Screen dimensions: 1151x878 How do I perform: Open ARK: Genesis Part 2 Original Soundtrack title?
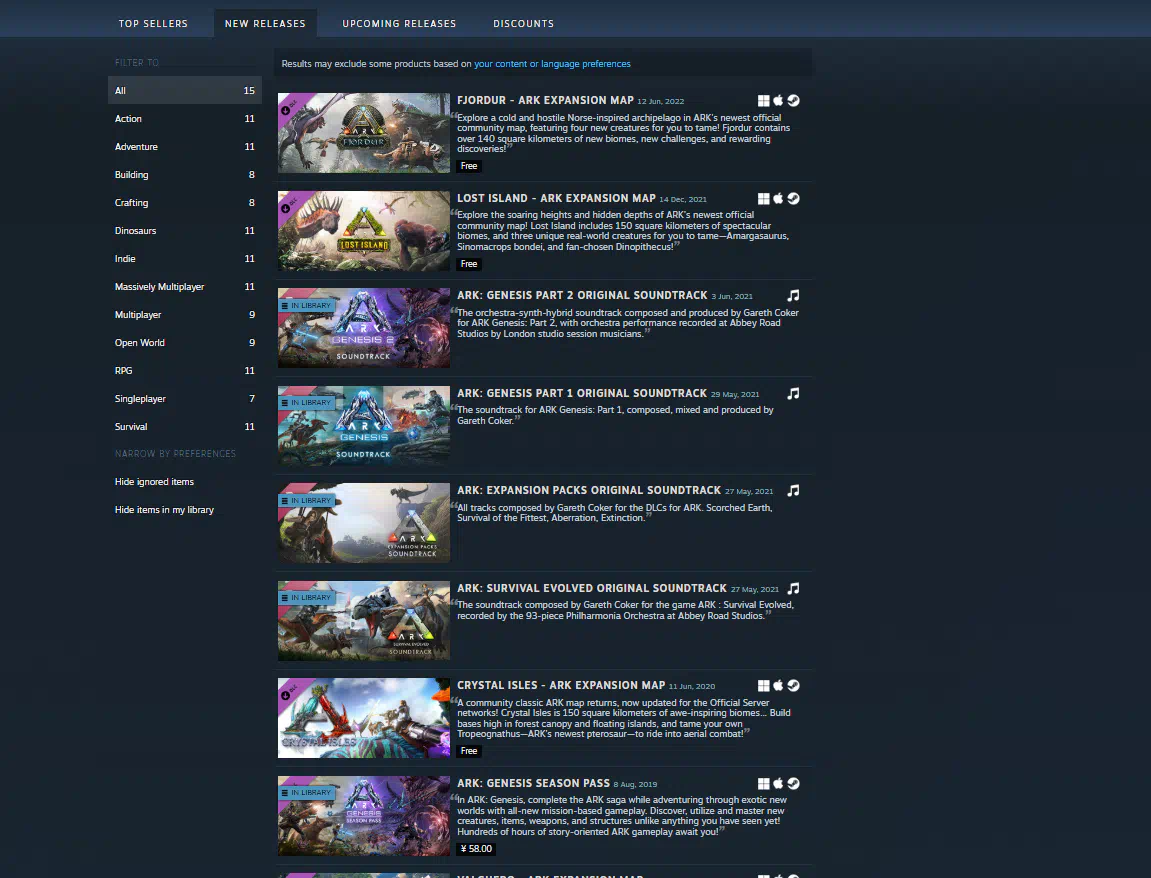coord(582,295)
